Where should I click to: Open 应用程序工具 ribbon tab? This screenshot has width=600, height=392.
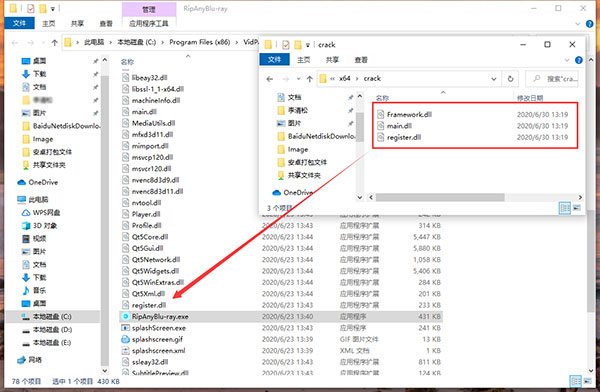pyautogui.click(x=149, y=23)
